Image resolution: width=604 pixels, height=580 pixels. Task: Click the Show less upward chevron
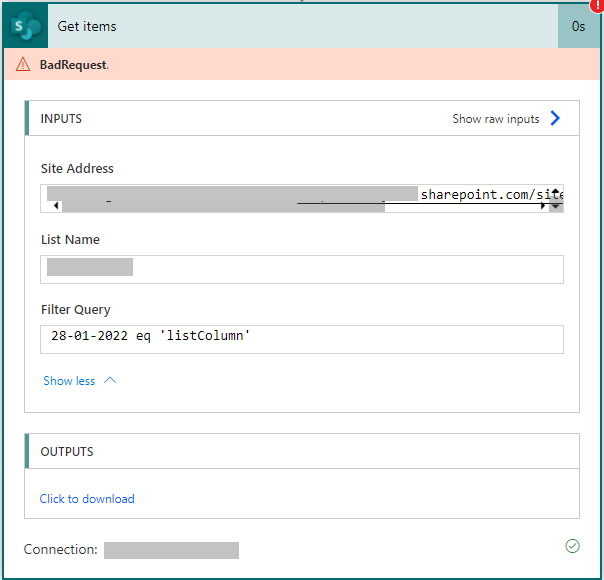click(110, 380)
